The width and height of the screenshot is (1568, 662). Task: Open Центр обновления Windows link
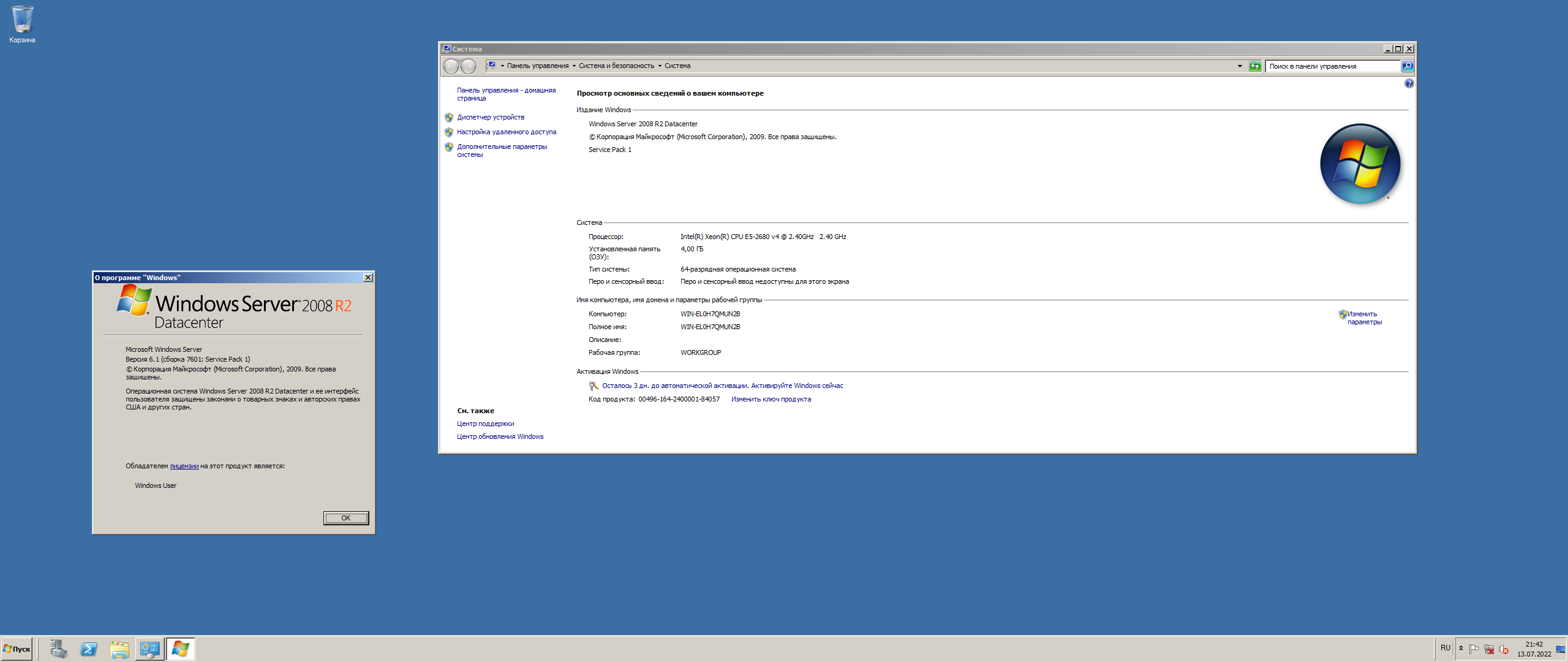pos(500,436)
